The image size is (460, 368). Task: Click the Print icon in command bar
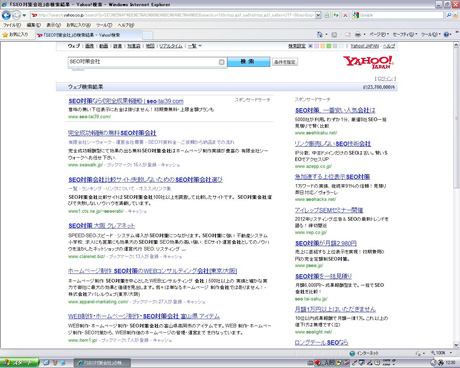tap(358, 34)
